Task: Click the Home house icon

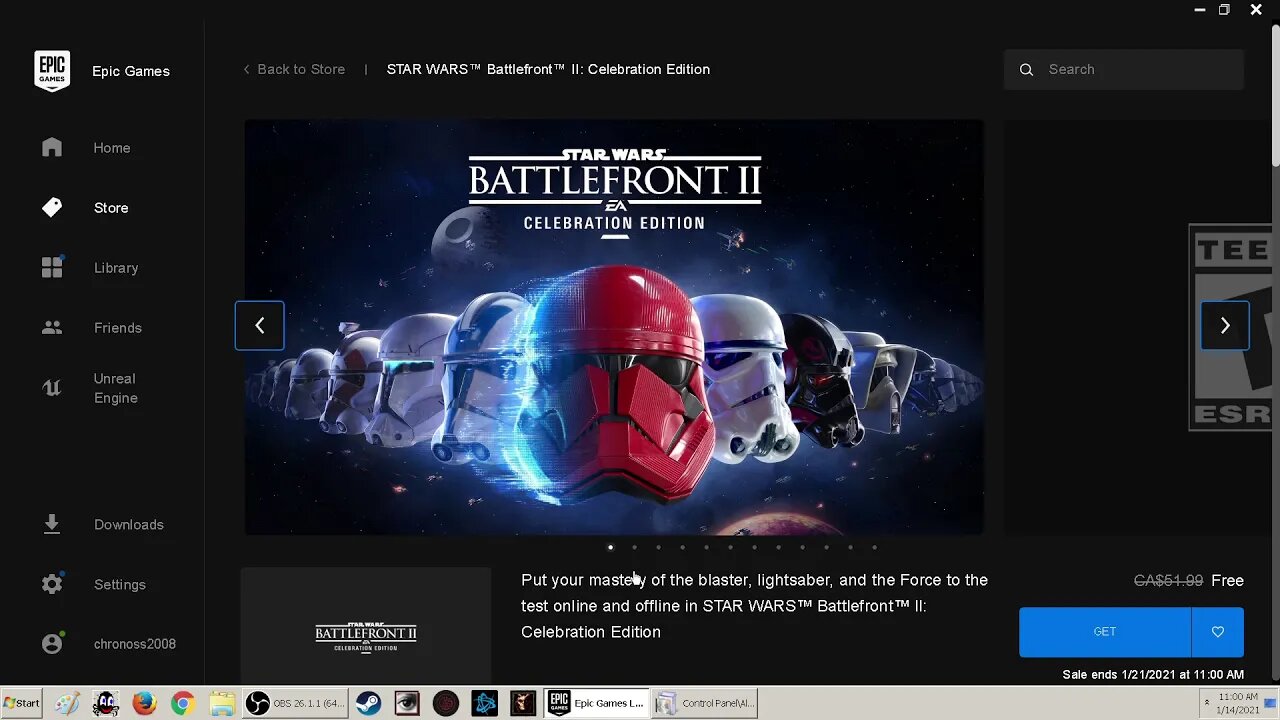Action: pyautogui.click(x=52, y=148)
